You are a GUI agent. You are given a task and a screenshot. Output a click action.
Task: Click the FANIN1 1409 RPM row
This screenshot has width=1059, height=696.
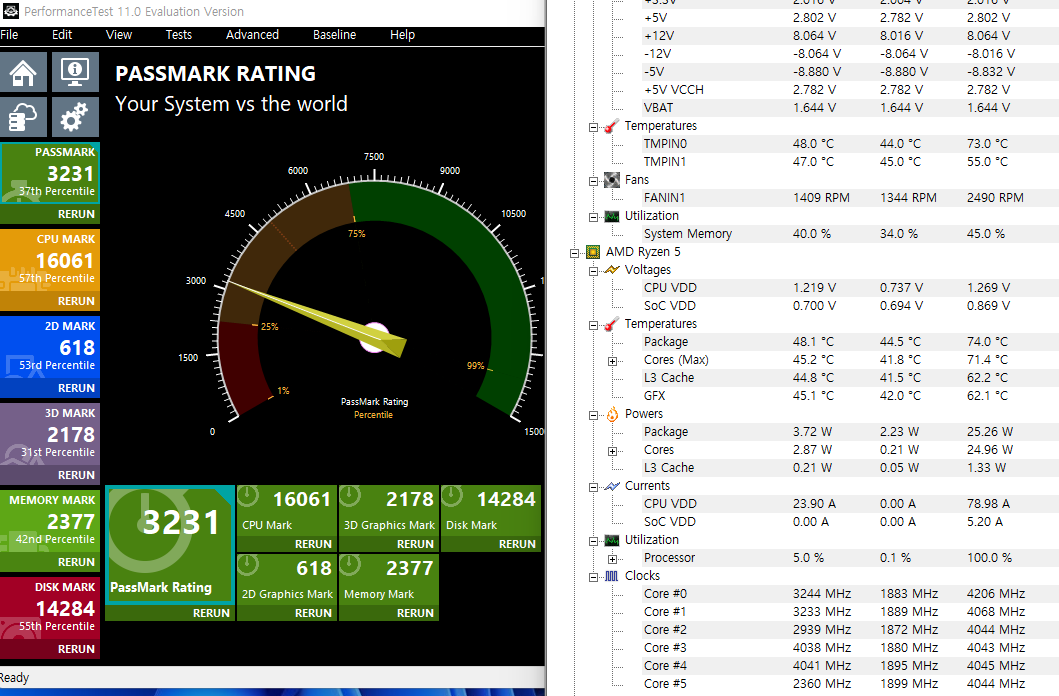850,198
